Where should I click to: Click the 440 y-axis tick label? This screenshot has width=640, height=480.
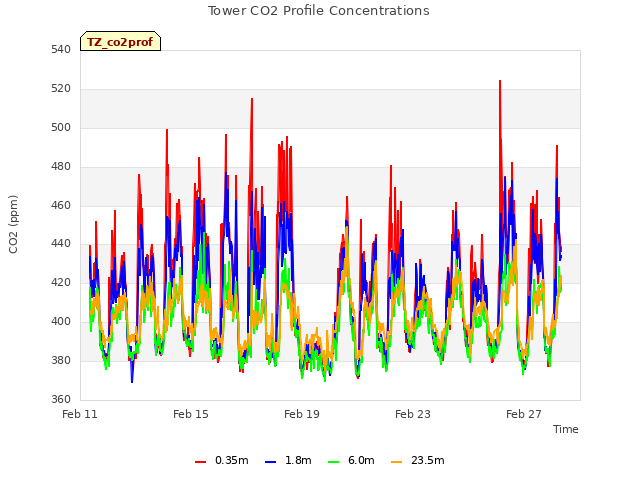61,244
